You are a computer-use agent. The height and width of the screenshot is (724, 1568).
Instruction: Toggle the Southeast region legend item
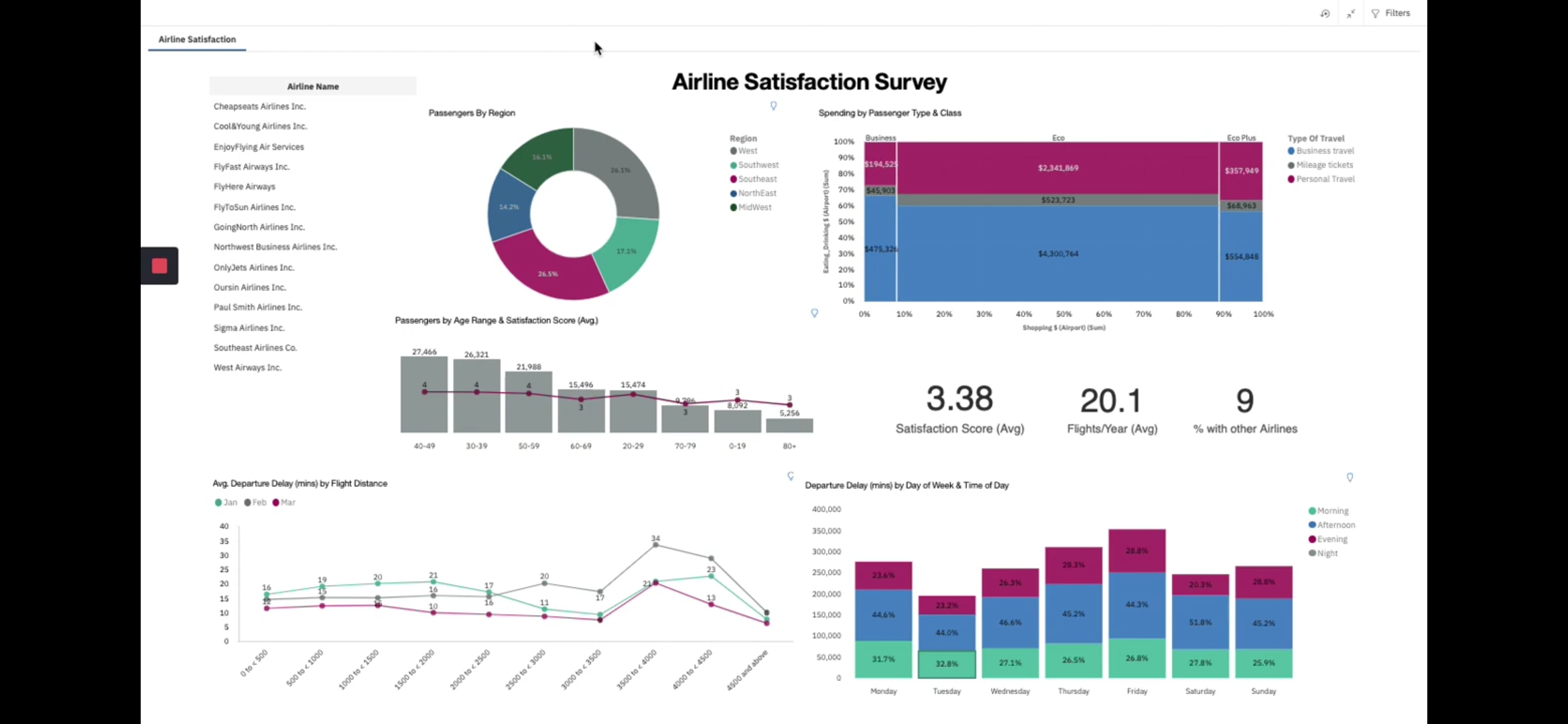tap(753, 179)
